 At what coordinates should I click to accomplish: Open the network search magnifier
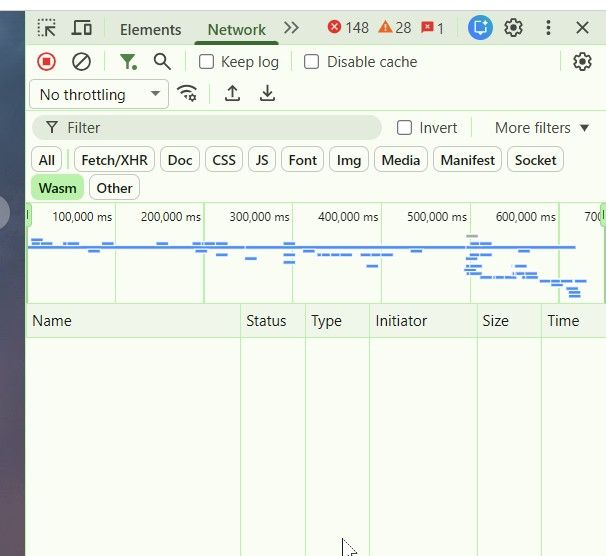pos(162,62)
